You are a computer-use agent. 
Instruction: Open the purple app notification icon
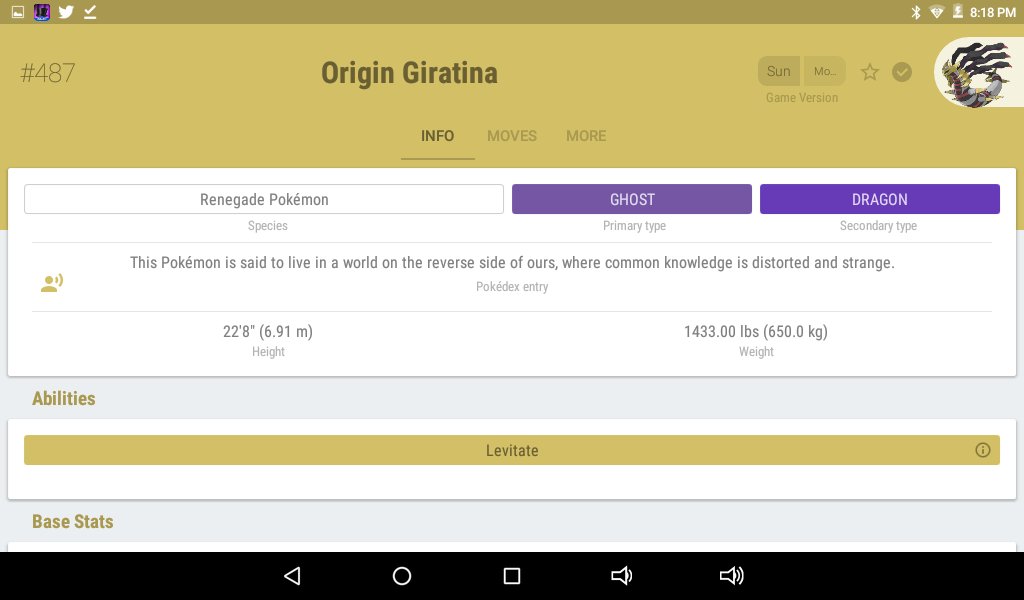coord(42,12)
